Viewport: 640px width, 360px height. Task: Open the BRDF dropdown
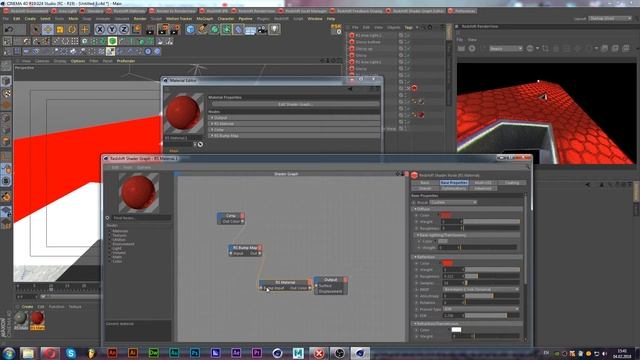click(481, 289)
